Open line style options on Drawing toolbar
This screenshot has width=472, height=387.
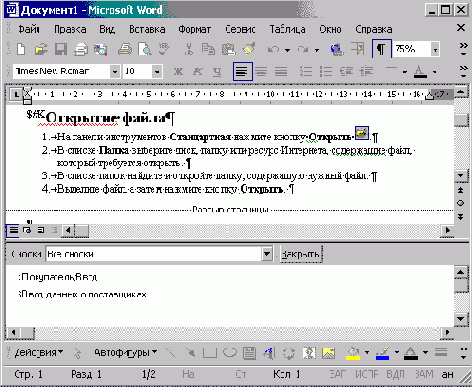point(441,352)
